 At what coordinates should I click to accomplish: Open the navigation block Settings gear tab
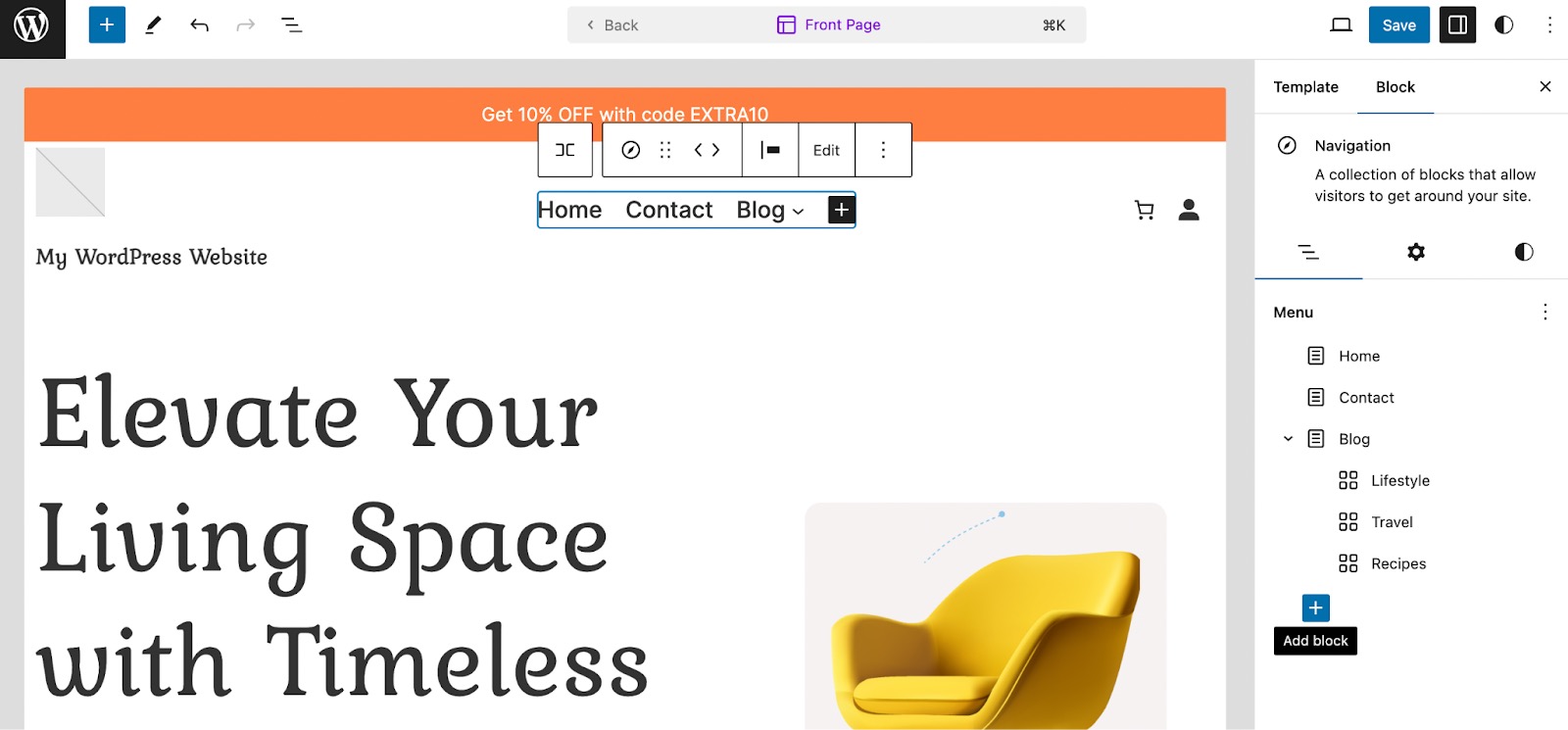coord(1415,252)
